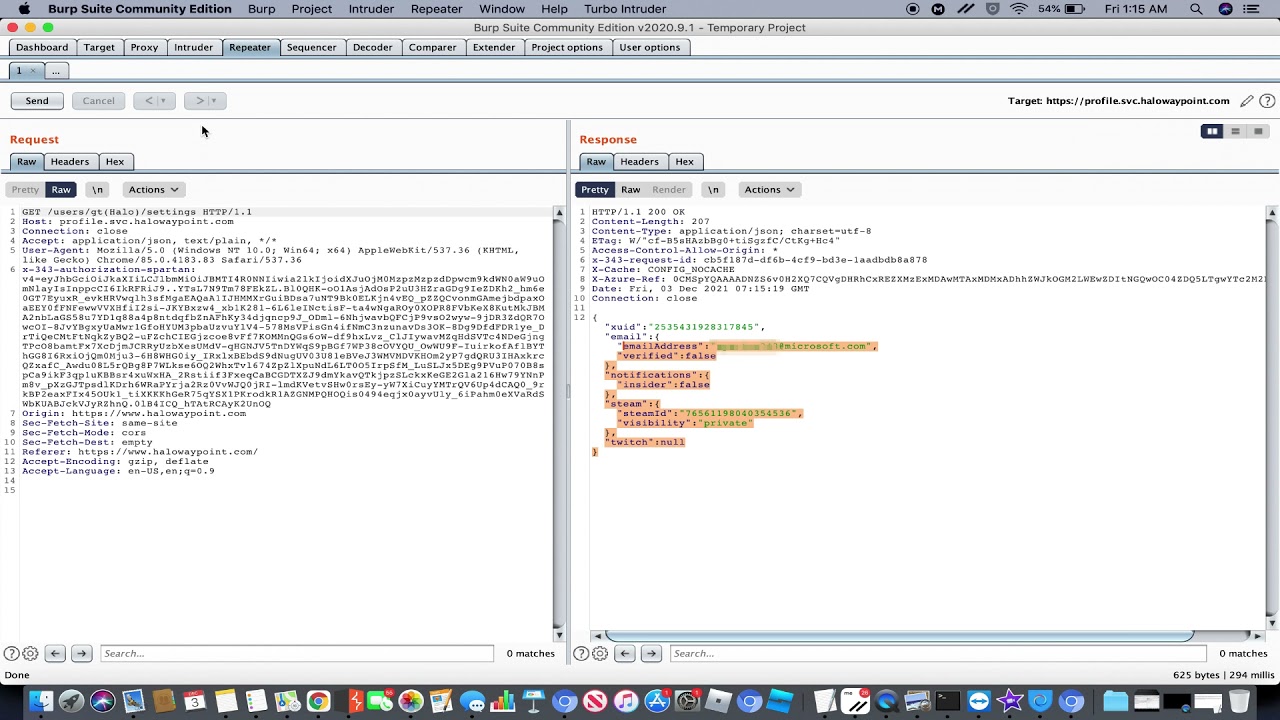
Task: Open next-request history dropdown arrow
Action: pos(212,101)
